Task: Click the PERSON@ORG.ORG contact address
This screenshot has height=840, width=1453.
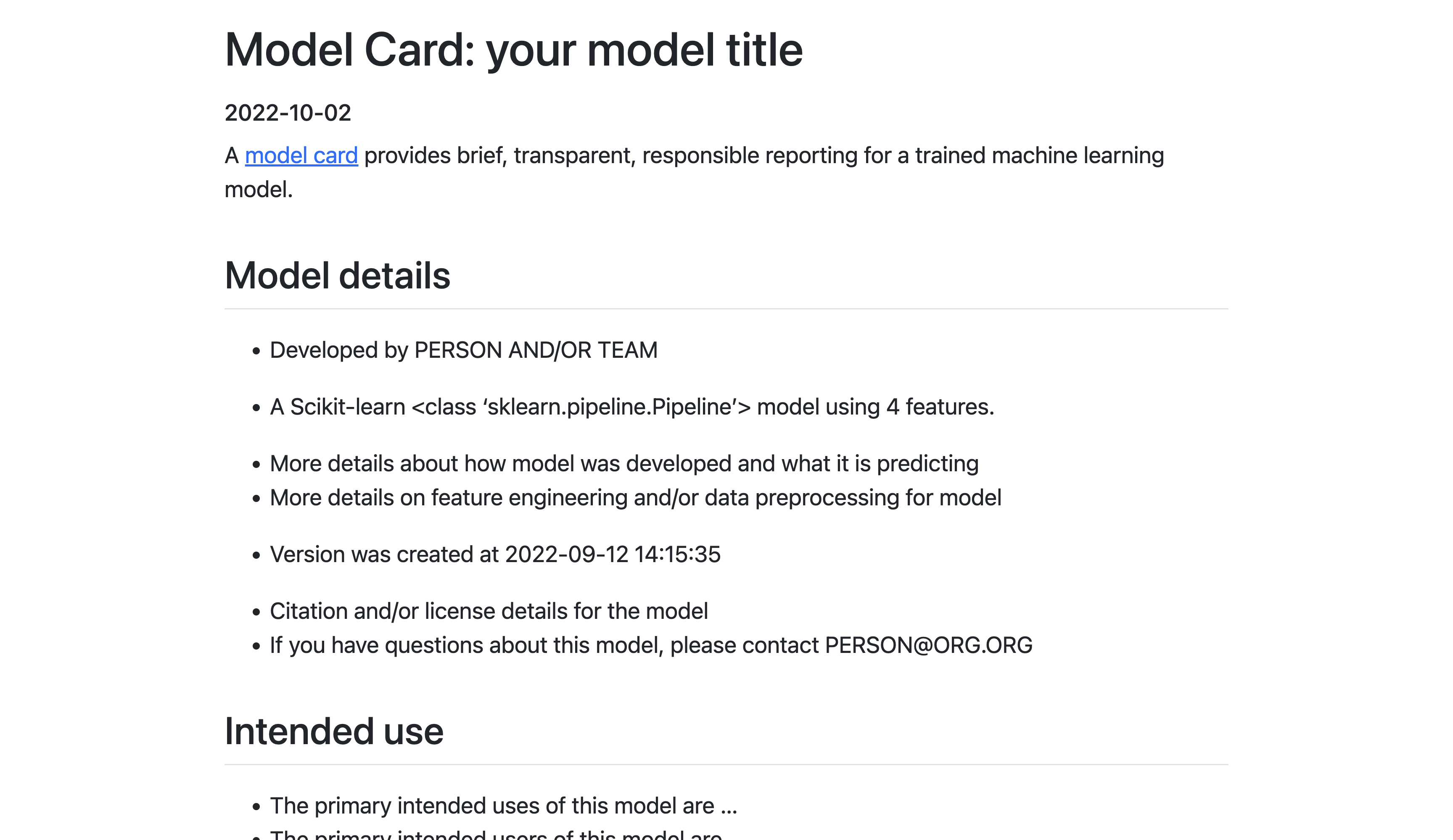Action: pyautogui.click(x=928, y=645)
